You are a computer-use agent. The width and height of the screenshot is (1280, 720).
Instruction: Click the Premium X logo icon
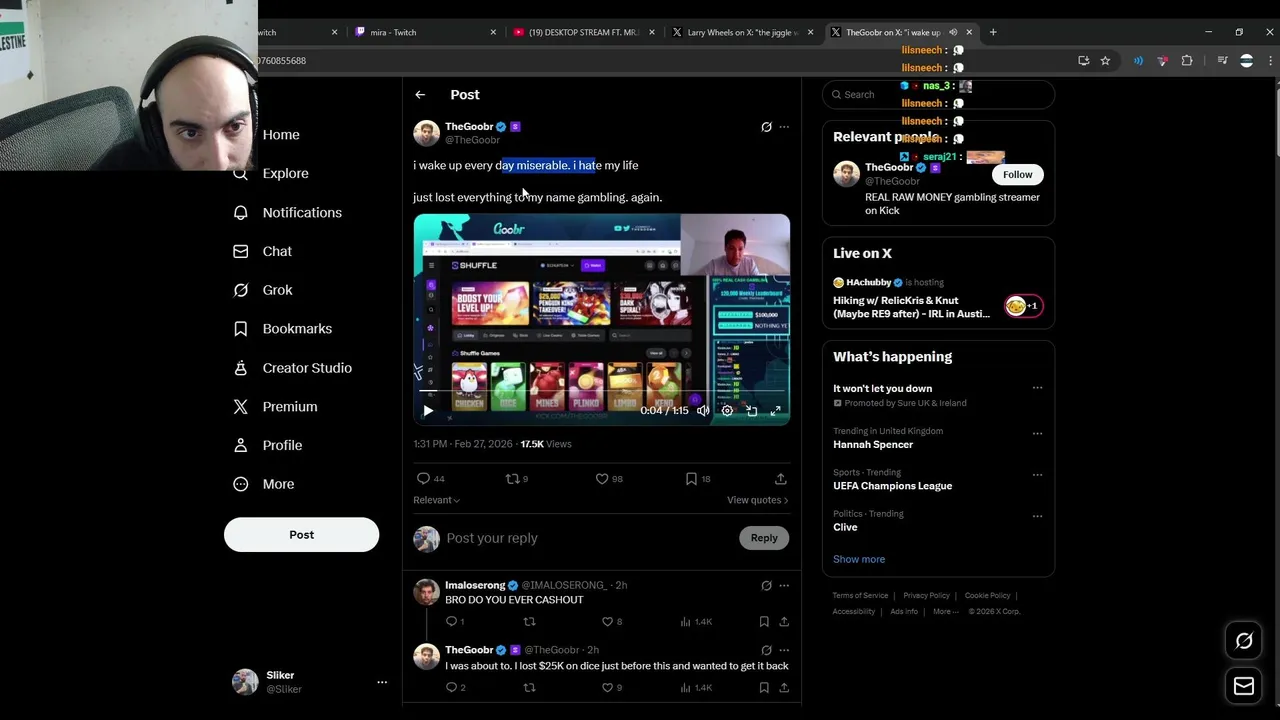(x=240, y=406)
